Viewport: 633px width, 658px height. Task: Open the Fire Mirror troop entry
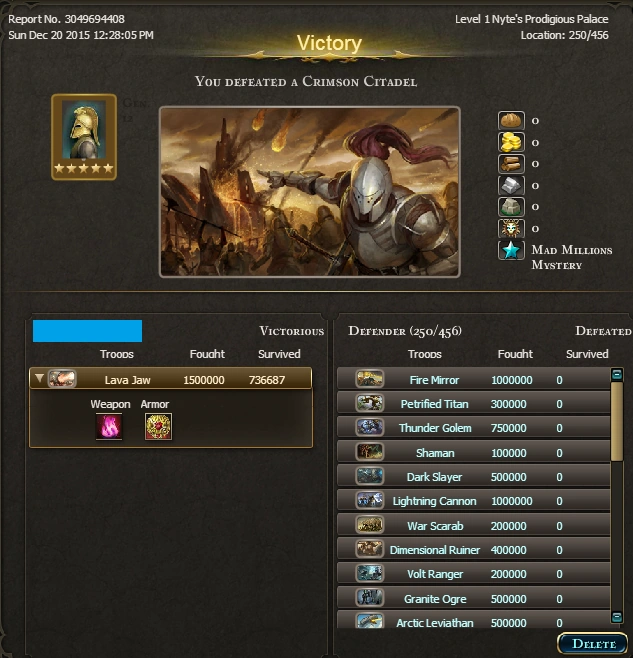(473, 380)
